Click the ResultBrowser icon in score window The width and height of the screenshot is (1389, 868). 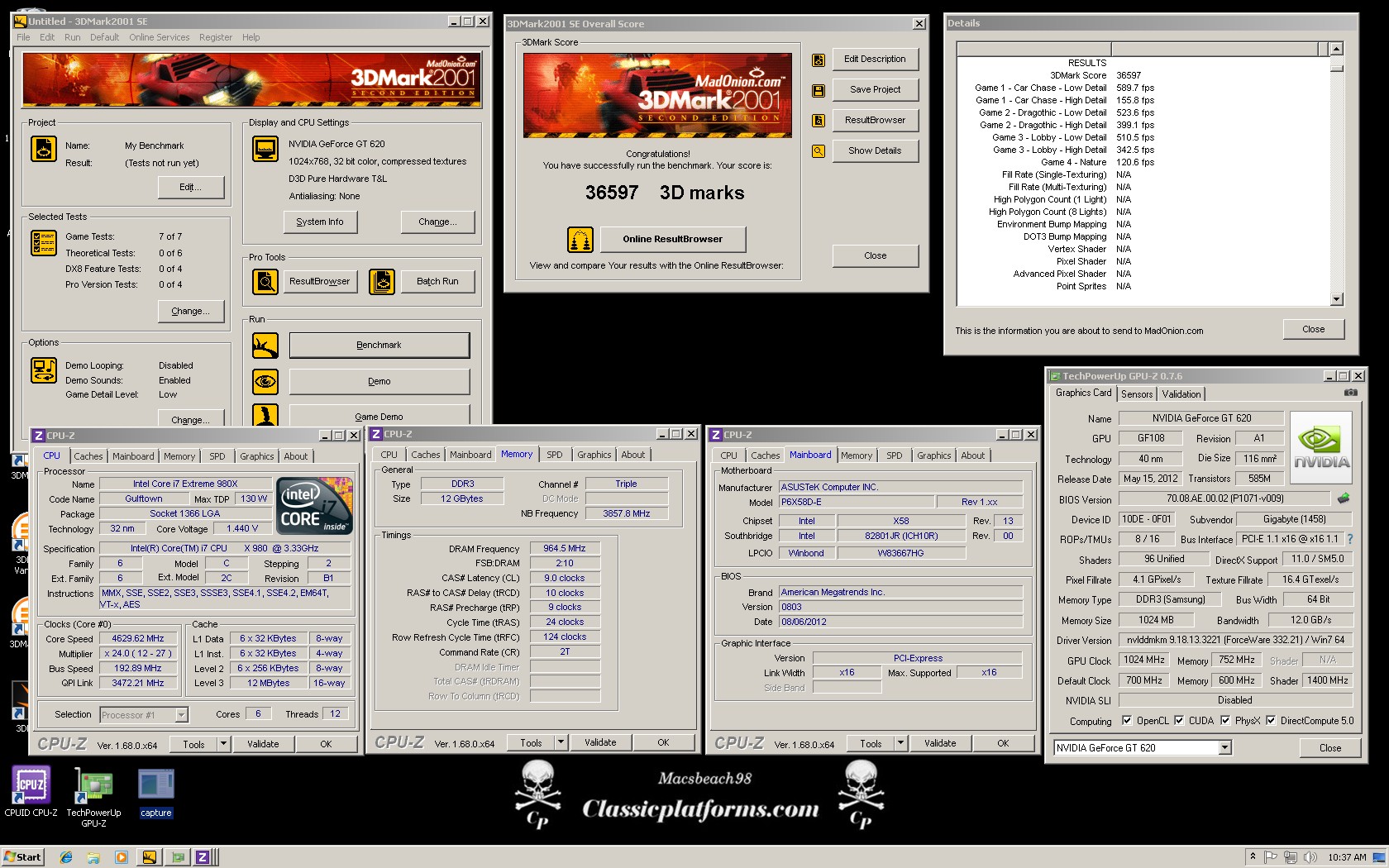(x=819, y=121)
